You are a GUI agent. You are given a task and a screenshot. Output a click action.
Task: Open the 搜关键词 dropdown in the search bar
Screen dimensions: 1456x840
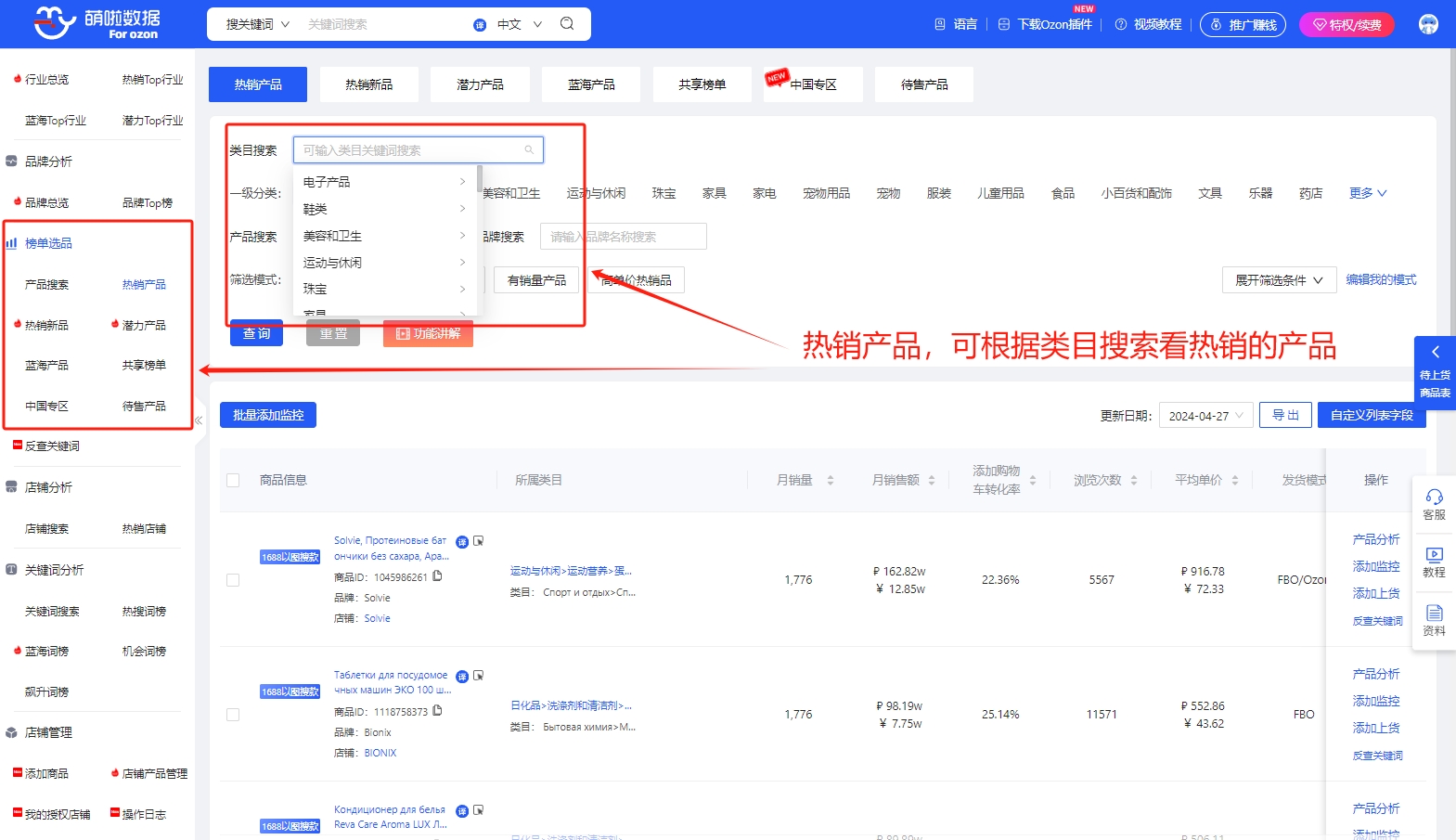(x=257, y=24)
